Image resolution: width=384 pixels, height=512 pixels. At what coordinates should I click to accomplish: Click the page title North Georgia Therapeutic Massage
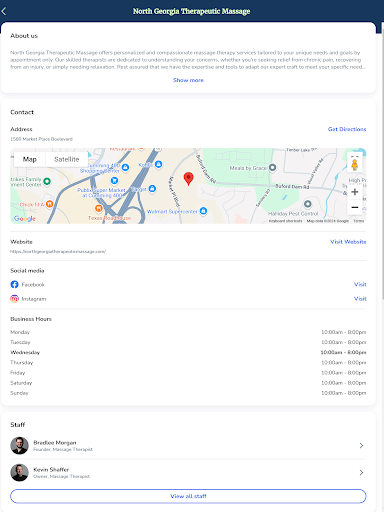click(192, 11)
